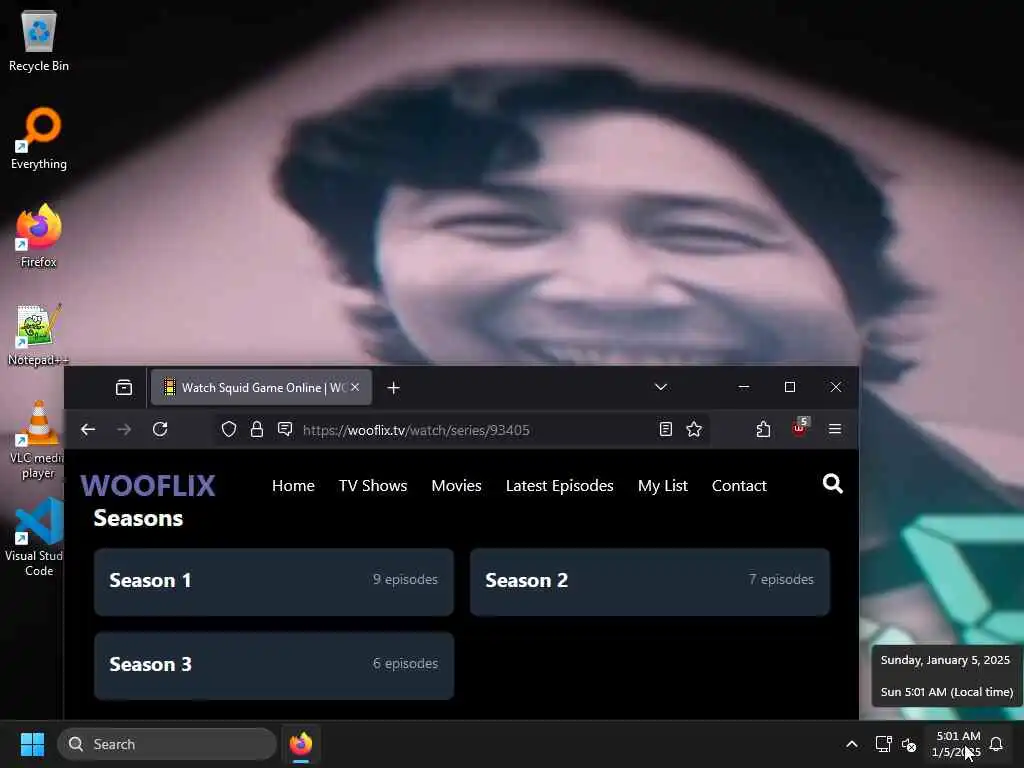
Task: Toggle reader view in address bar
Action: click(x=665, y=429)
